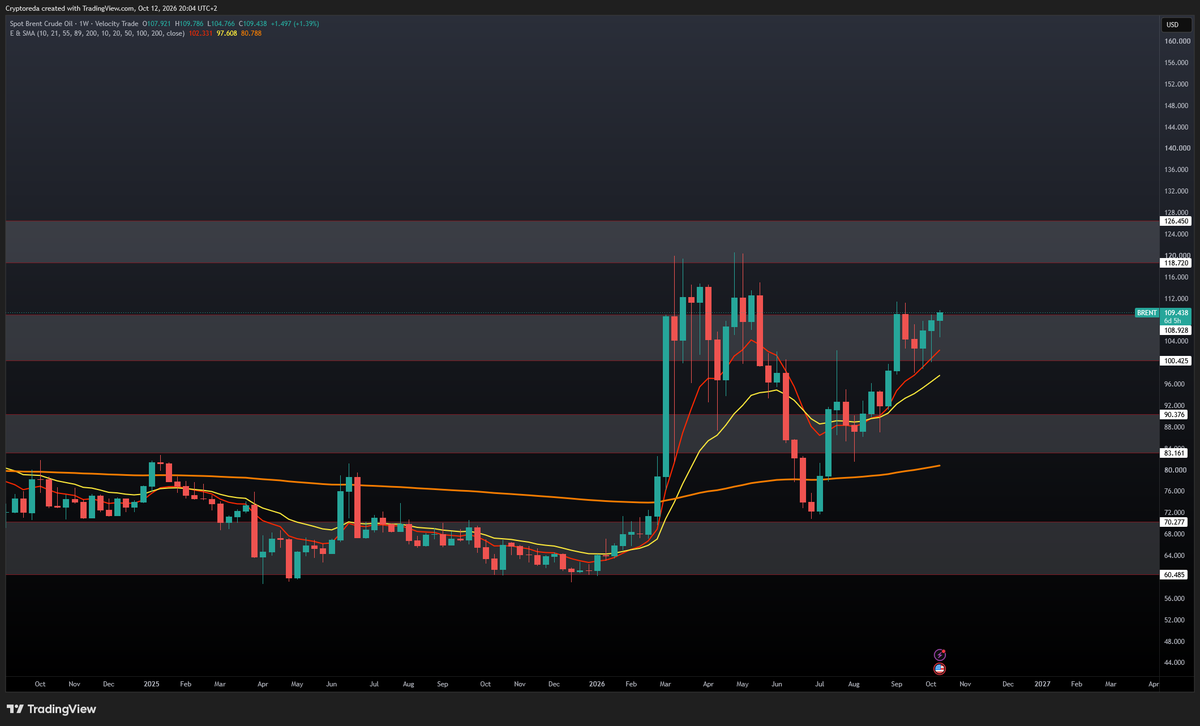The width and height of the screenshot is (1200, 726).
Task: Select the 118.720 price level label
Action: [1175, 262]
